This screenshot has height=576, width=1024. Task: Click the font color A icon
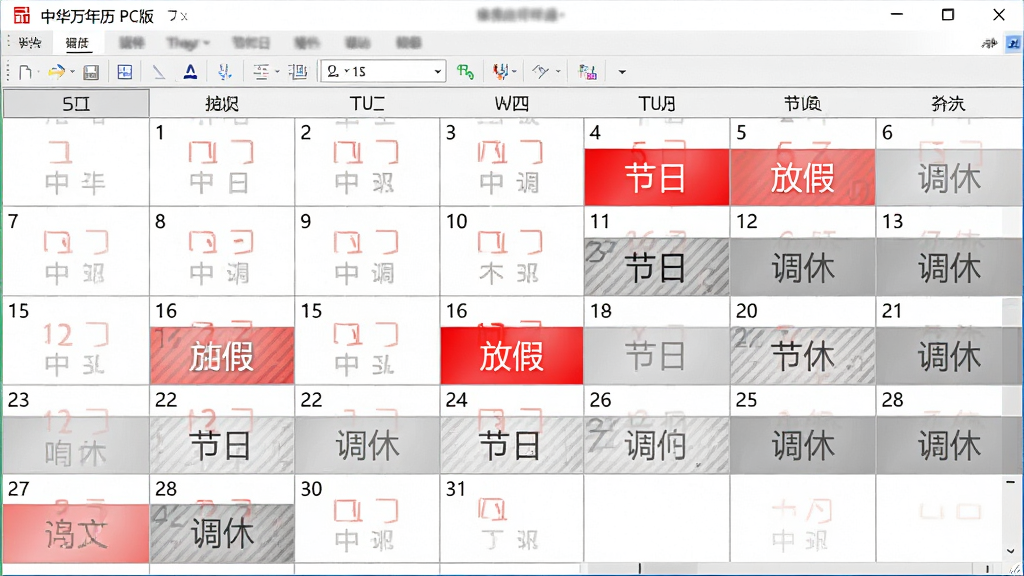tap(190, 72)
